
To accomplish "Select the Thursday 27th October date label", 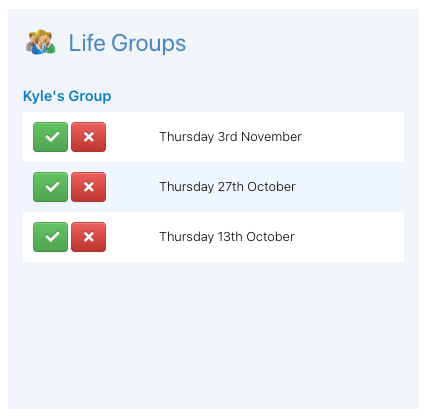I will pyautogui.click(x=227, y=187).
